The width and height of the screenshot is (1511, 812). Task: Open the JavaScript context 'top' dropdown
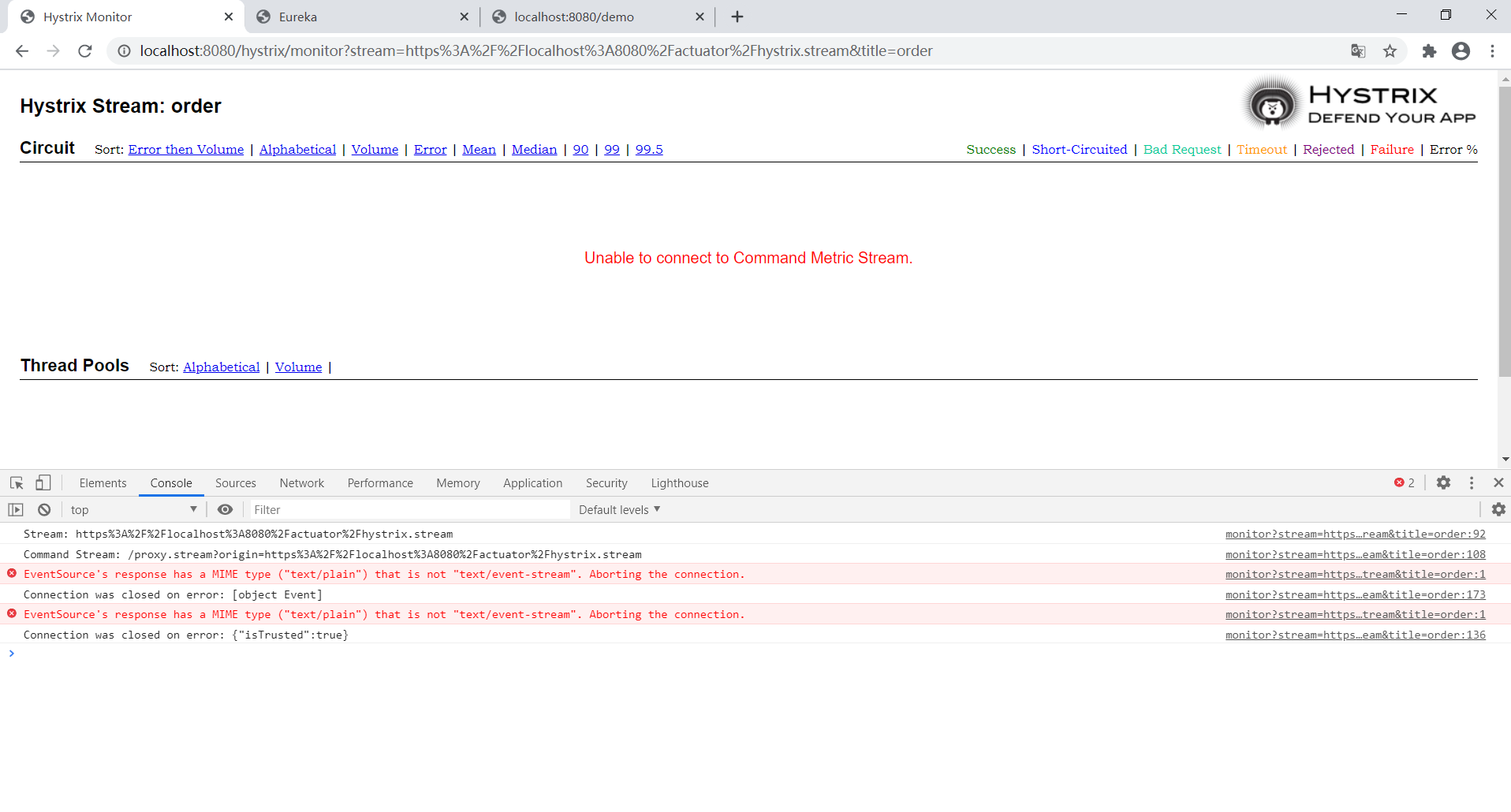click(x=132, y=510)
